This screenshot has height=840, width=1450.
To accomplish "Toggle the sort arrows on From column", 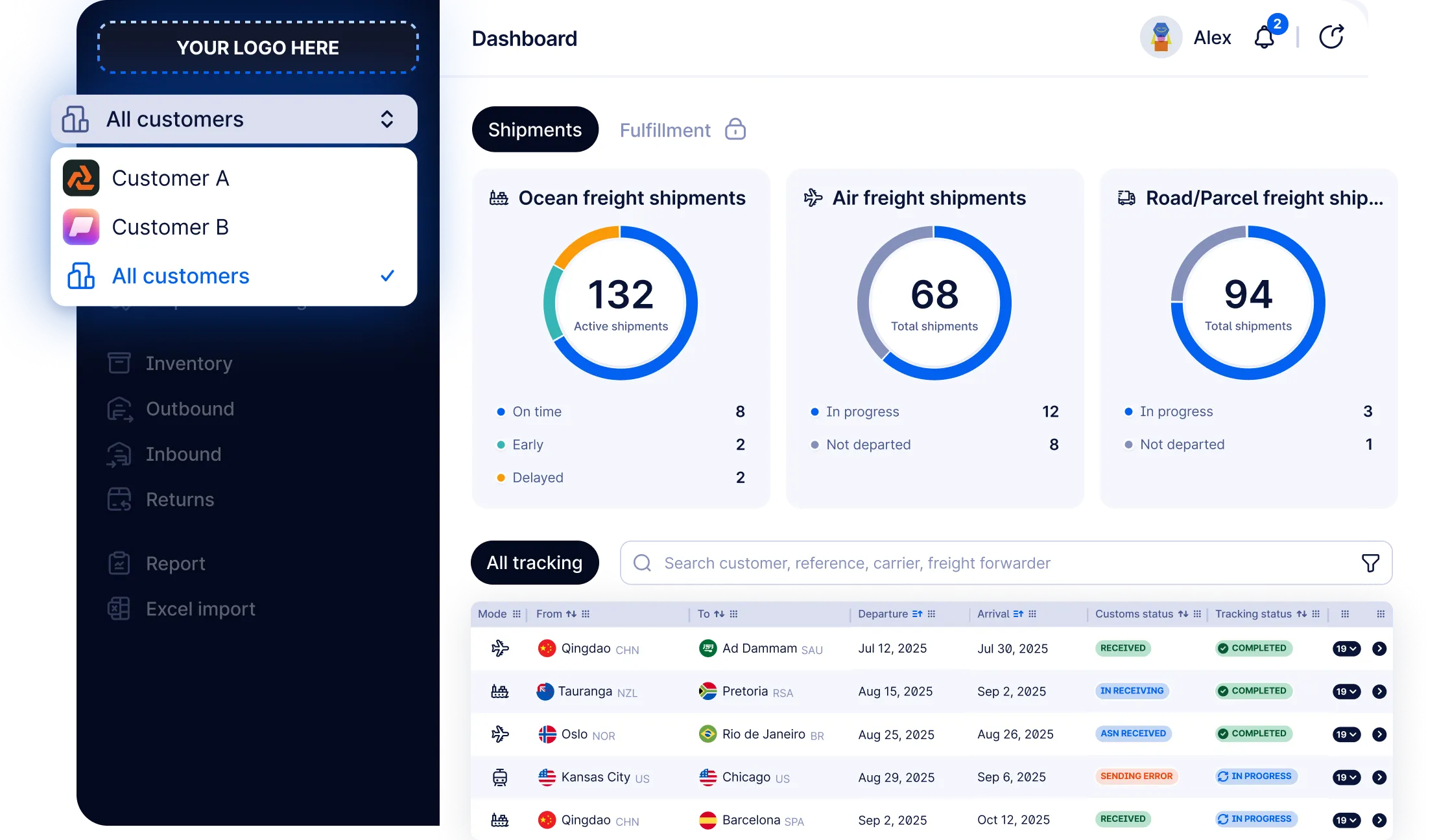I will tap(571, 614).
